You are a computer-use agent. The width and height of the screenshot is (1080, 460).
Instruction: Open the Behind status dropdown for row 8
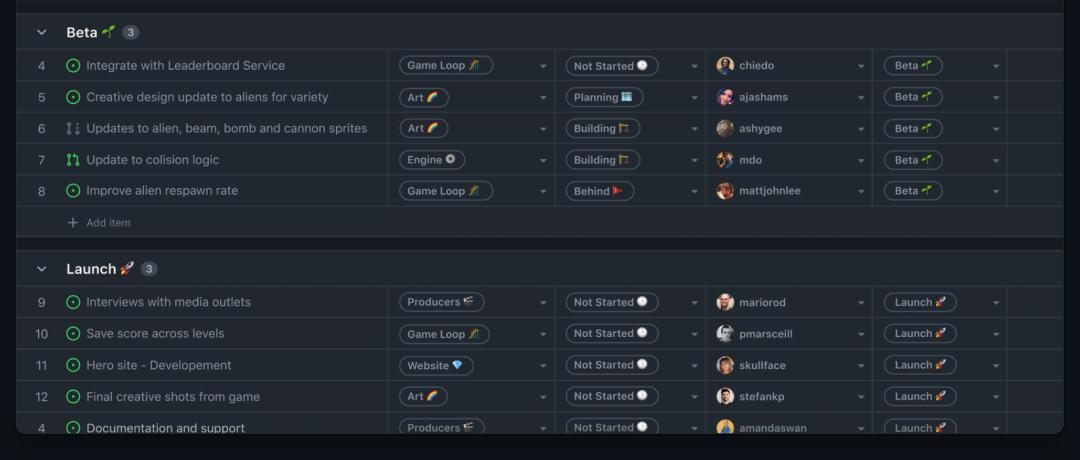[694, 192]
